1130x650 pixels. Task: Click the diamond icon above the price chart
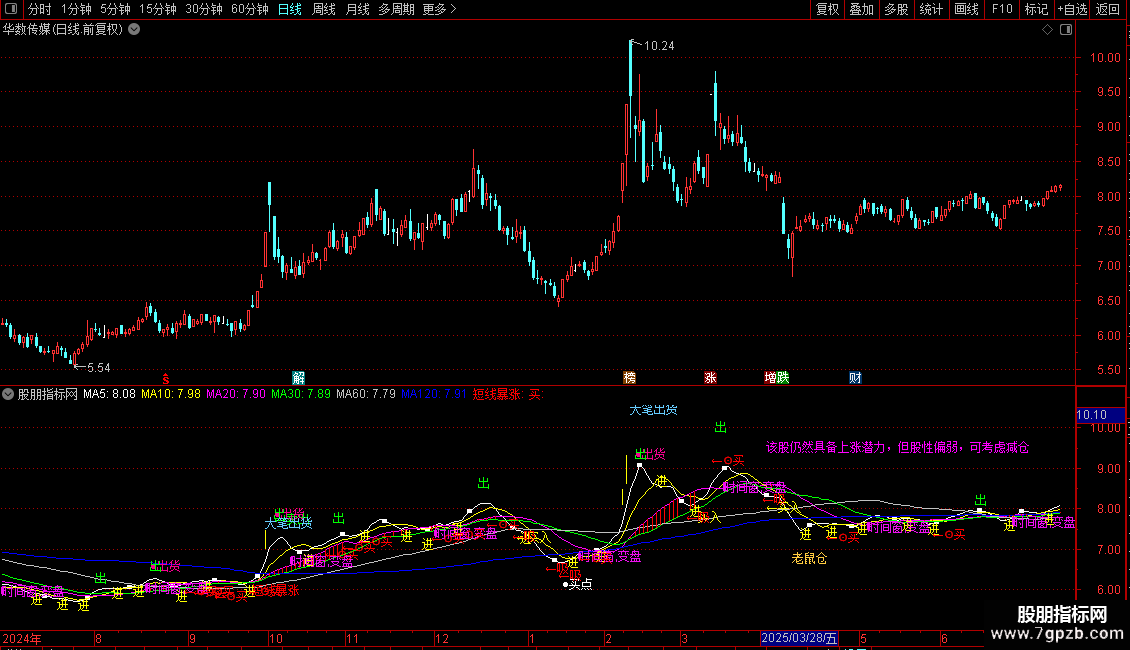coord(1047,30)
